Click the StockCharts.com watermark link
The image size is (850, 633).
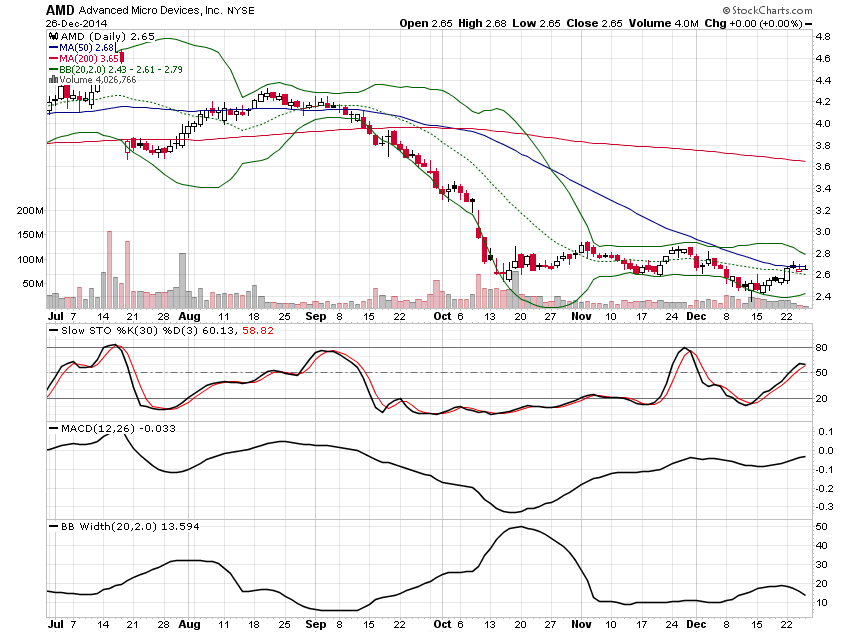[x=768, y=10]
